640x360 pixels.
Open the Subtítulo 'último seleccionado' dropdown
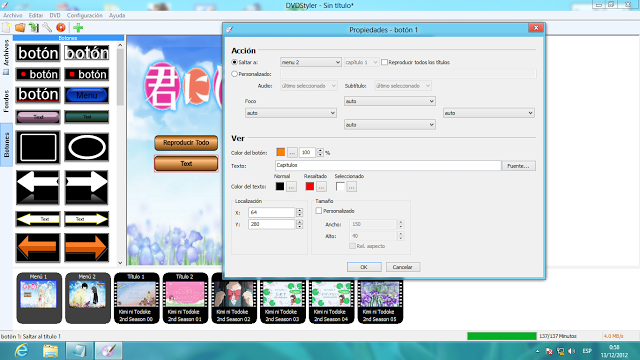click(403, 86)
